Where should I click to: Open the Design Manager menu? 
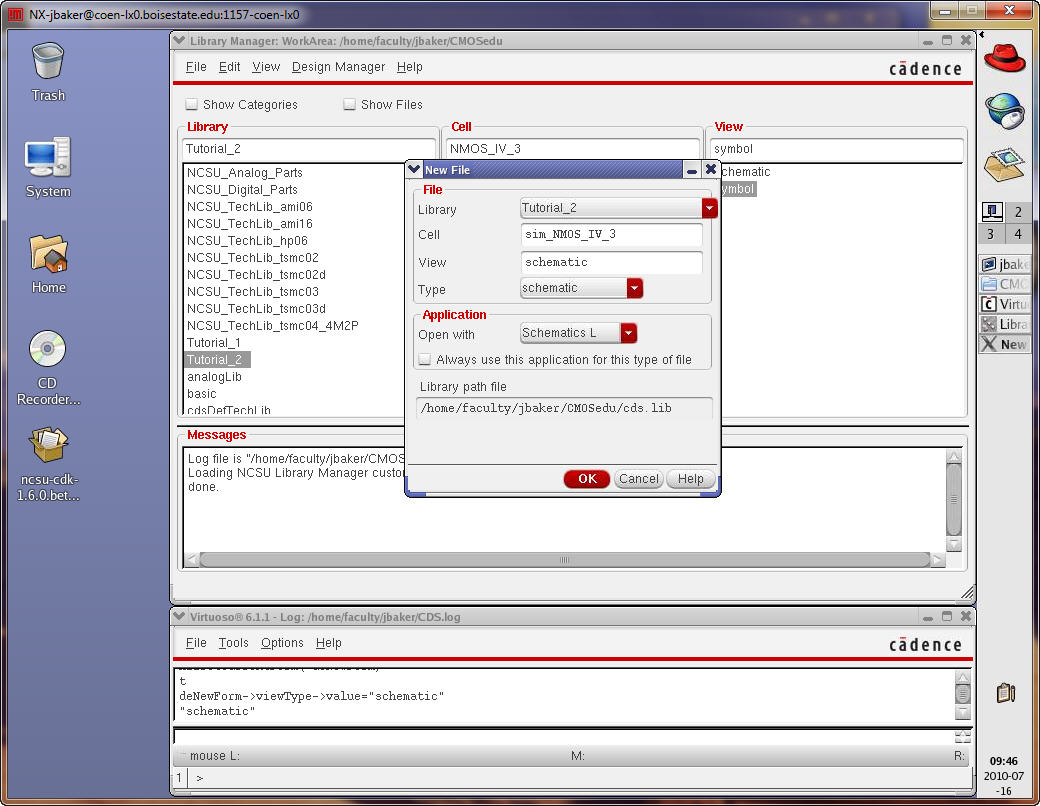click(338, 67)
